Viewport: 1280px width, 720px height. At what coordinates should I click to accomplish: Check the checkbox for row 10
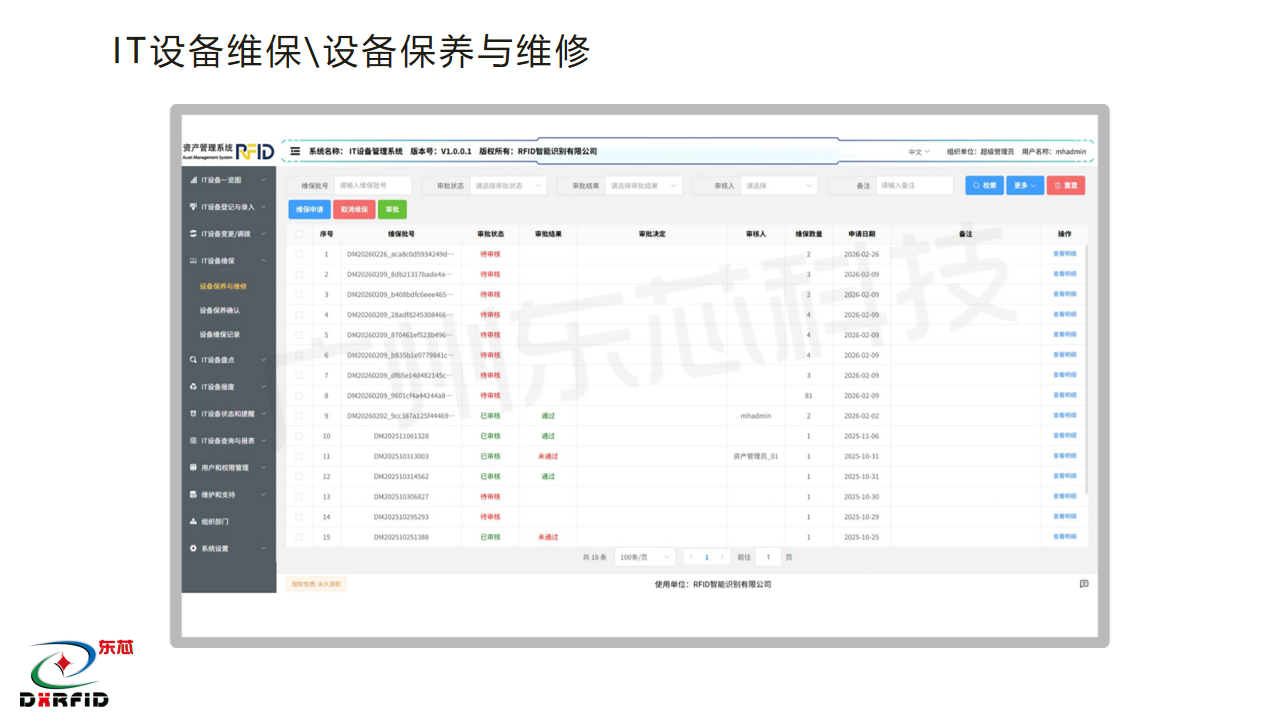pyautogui.click(x=298, y=436)
